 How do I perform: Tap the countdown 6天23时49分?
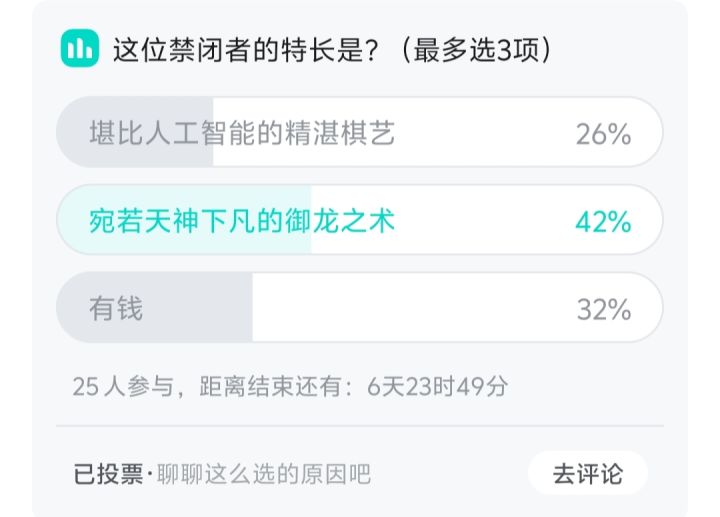(x=438, y=386)
